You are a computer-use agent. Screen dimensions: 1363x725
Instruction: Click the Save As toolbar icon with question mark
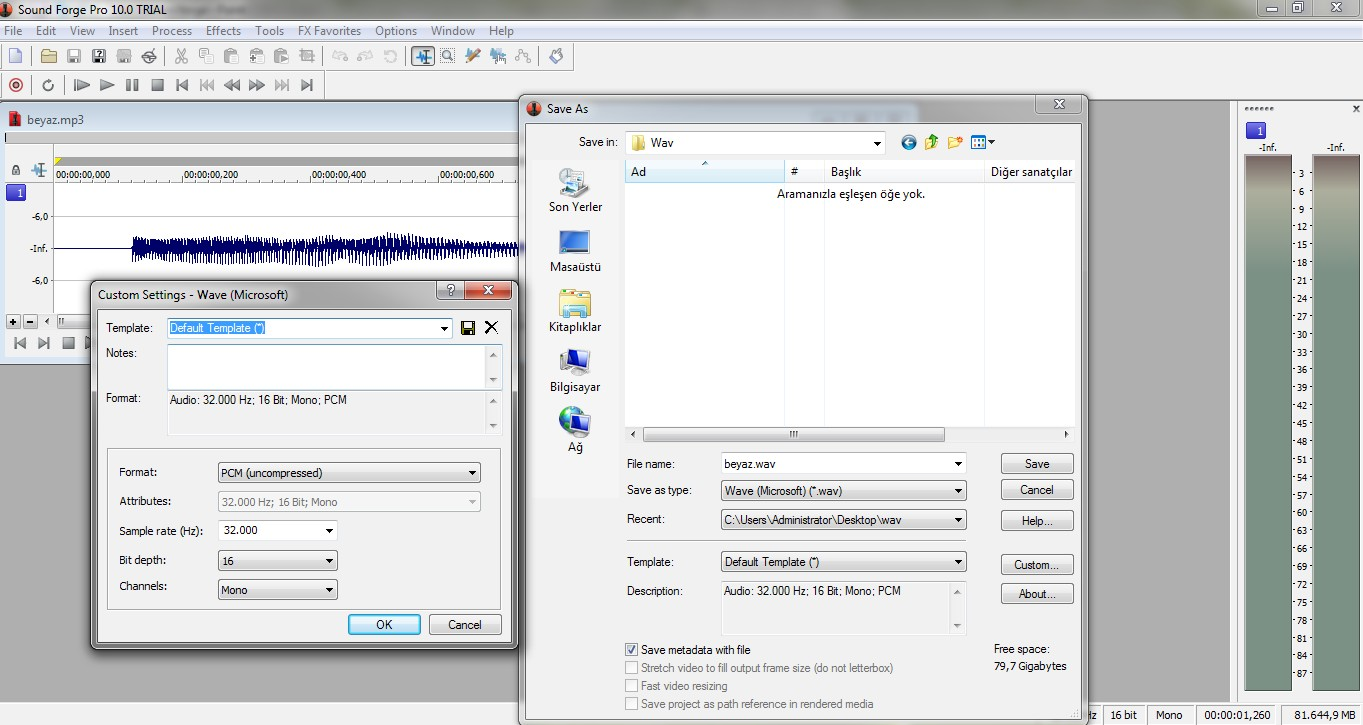99,56
